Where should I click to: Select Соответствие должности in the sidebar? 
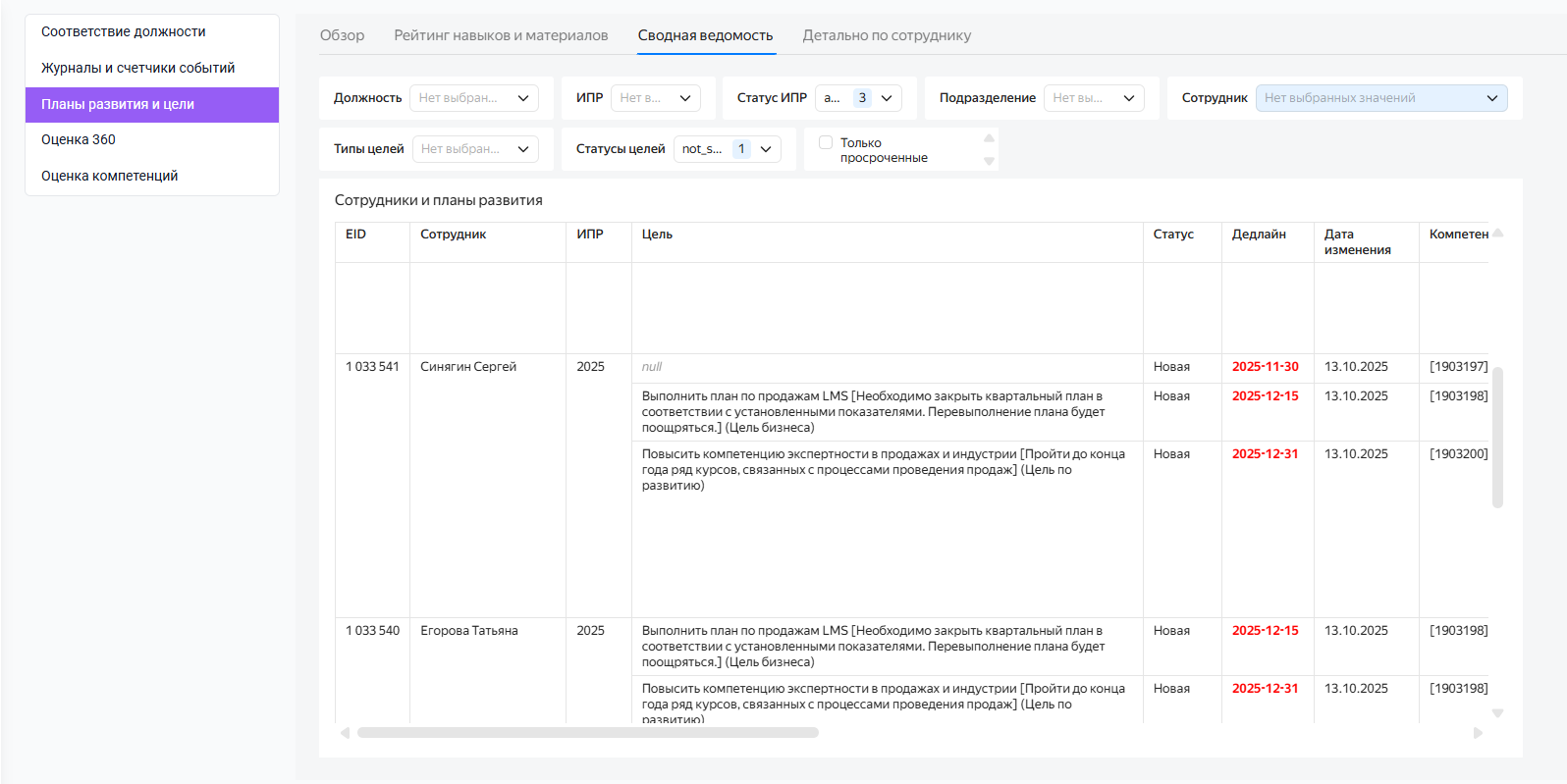[x=124, y=31]
